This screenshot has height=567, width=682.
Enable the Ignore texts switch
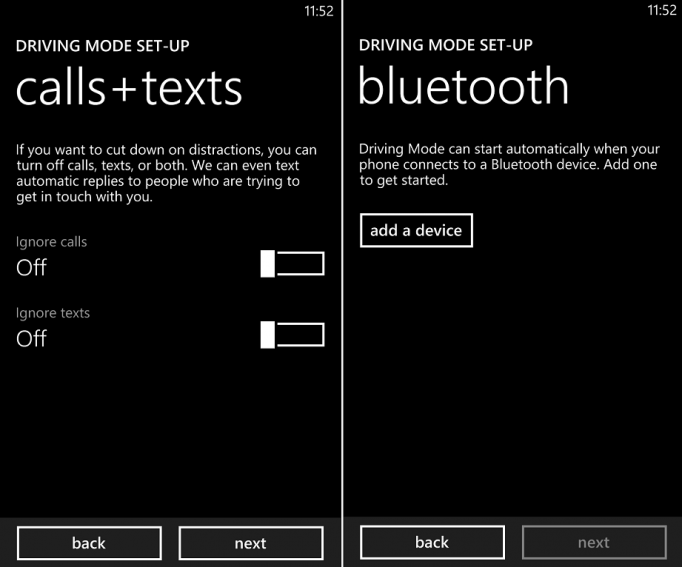(x=292, y=335)
